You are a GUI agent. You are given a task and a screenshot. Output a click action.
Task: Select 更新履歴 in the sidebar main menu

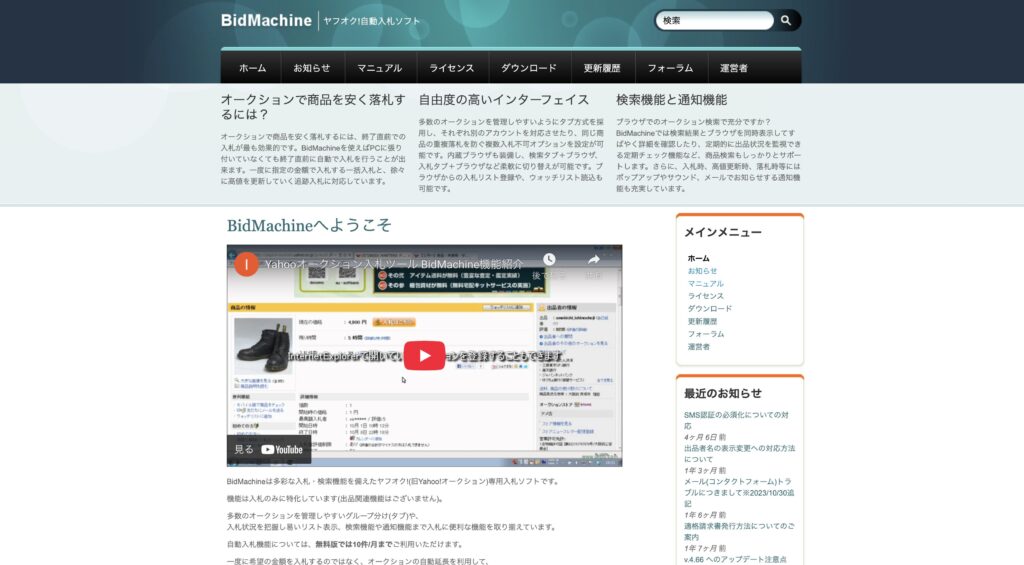pyautogui.click(x=702, y=321)
